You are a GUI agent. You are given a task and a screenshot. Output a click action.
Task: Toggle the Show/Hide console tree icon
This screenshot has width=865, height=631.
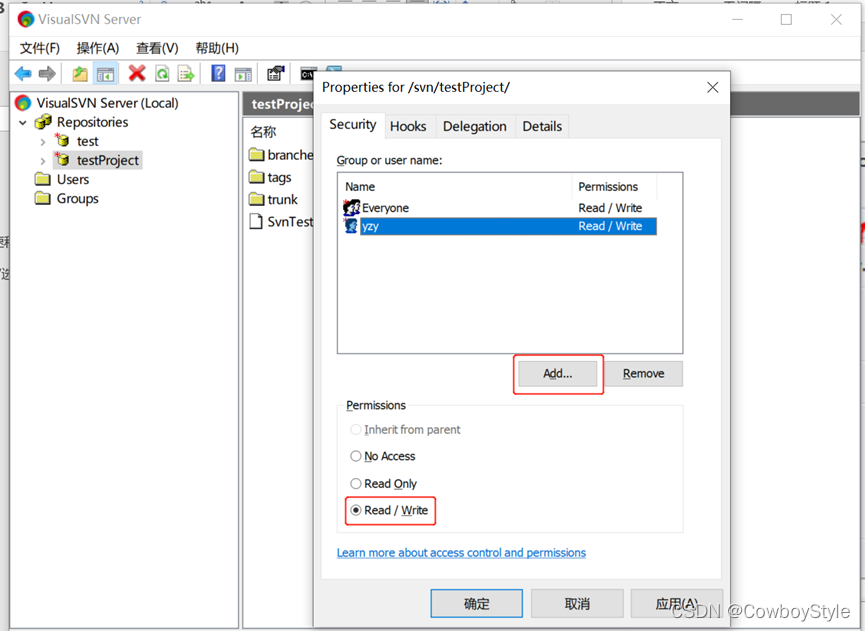pyautogui.click(x=105, y=73)
